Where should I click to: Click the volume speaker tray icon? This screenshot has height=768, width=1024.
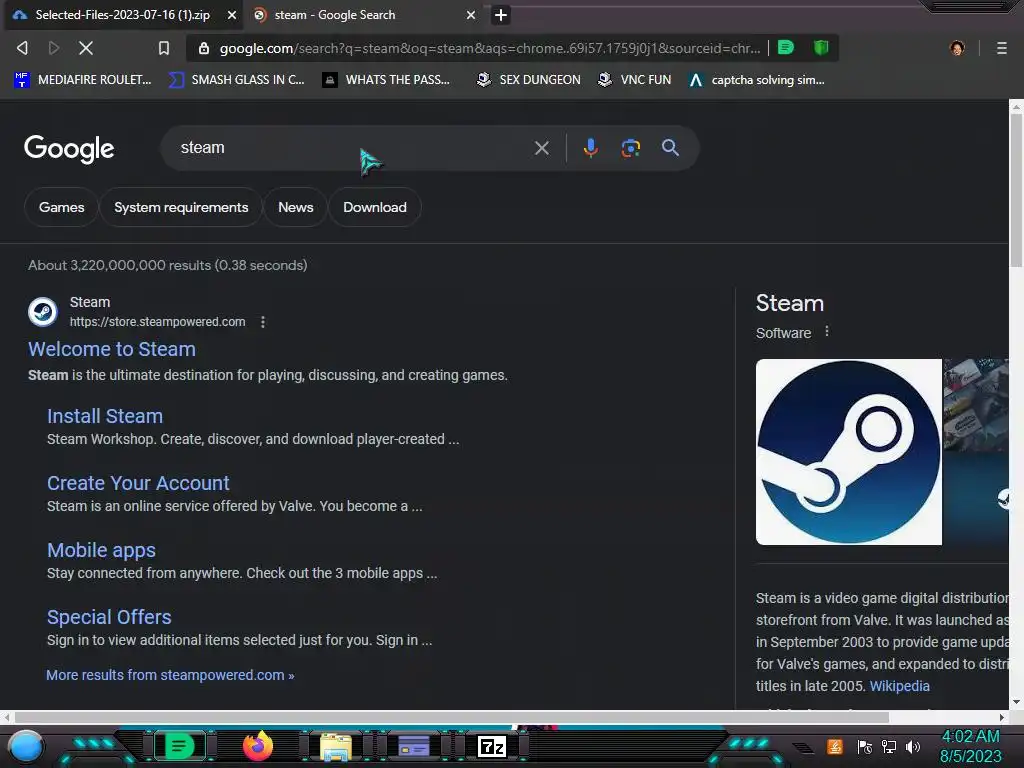(913, 746)
